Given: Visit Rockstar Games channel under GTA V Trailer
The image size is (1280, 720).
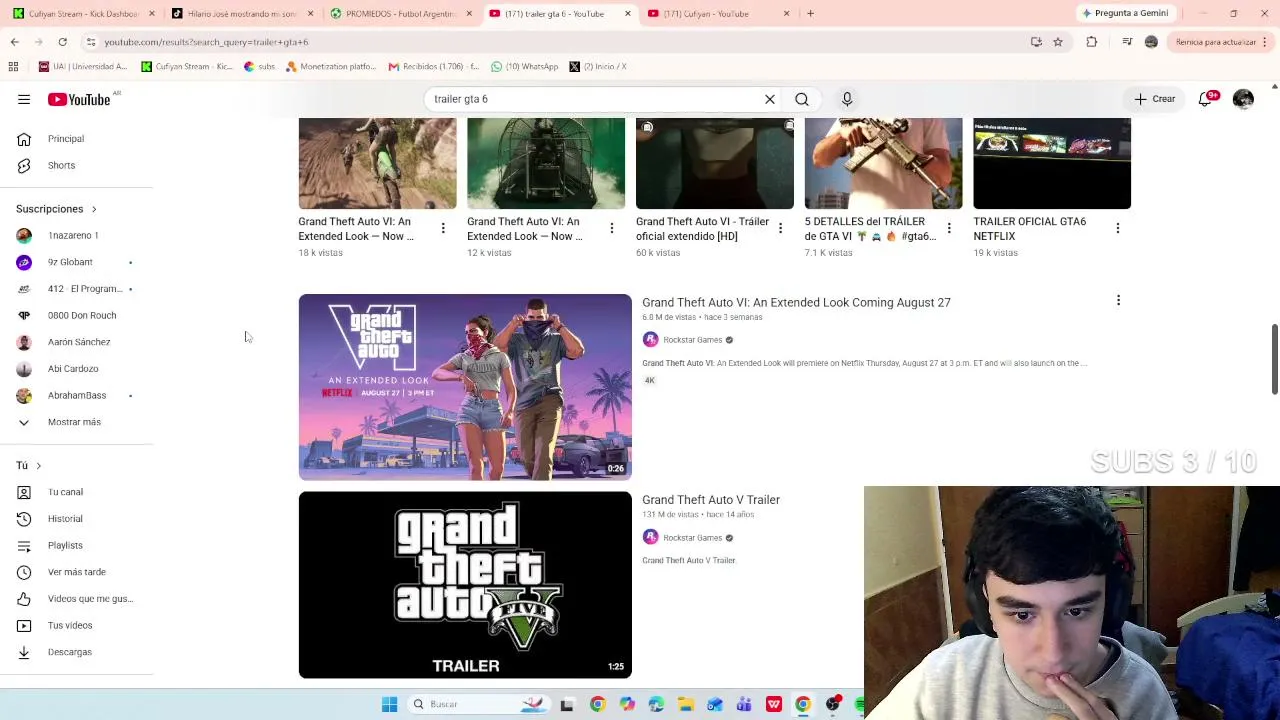Looking at the screenshot, I should click(692, 538).
